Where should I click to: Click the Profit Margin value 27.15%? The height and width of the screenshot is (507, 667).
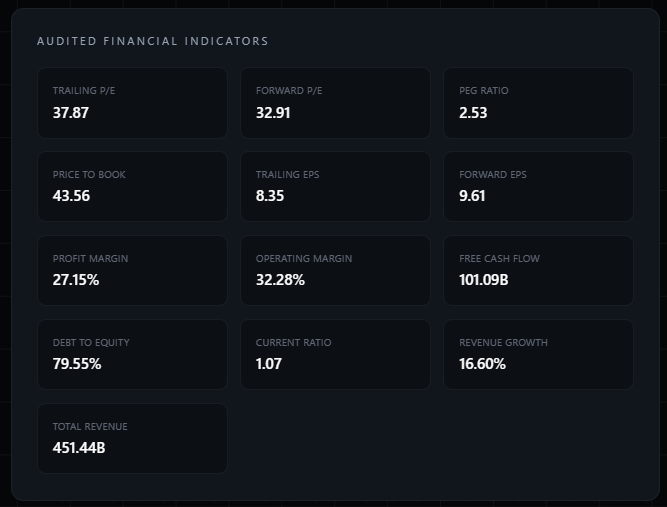[76, 280]
